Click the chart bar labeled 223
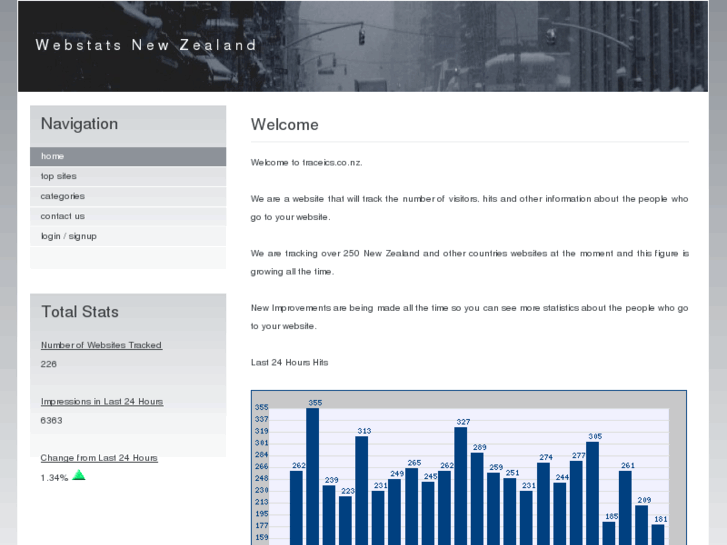The width and height of the screenshot is (727, 545). click(x=345, y=520)
